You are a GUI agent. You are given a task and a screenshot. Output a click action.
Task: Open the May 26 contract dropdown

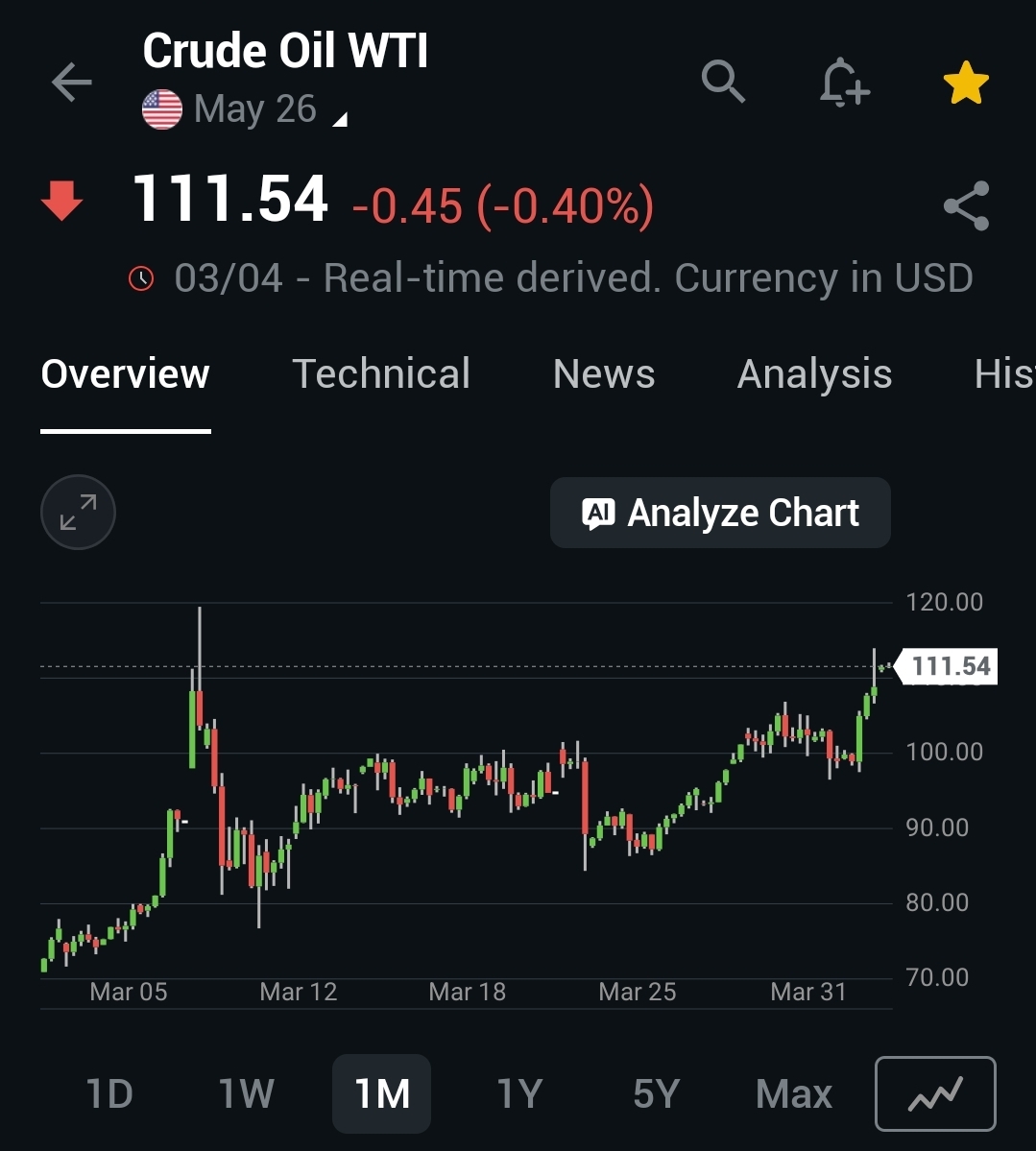(254, 109)
